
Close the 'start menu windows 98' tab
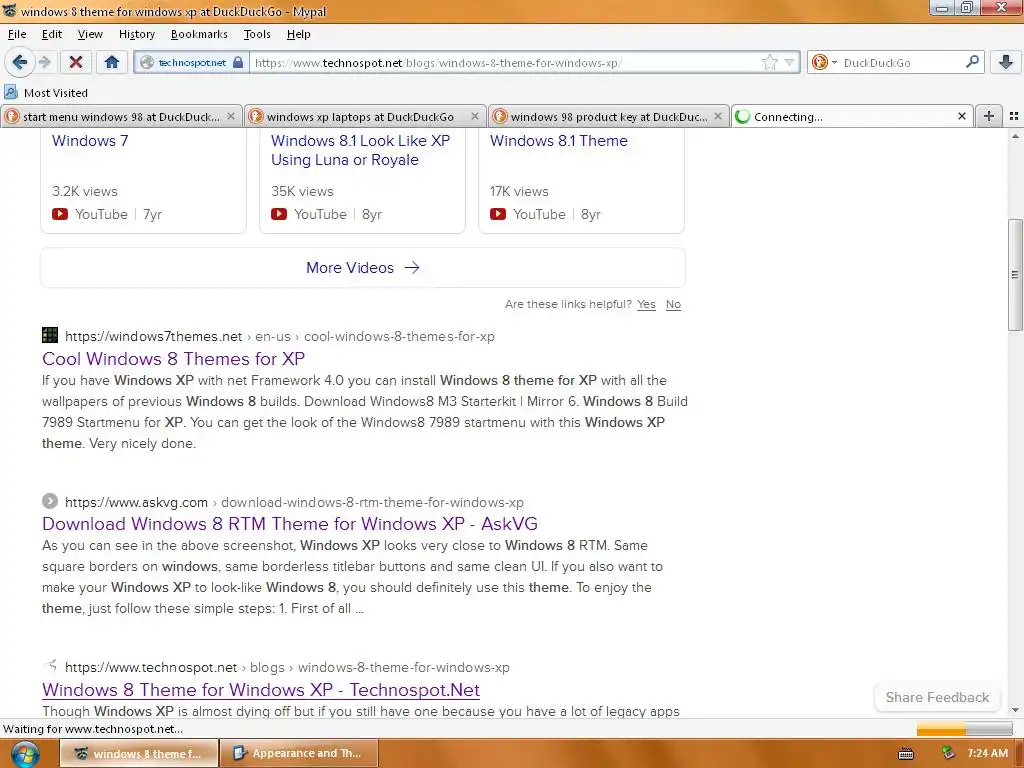point(231,116)
